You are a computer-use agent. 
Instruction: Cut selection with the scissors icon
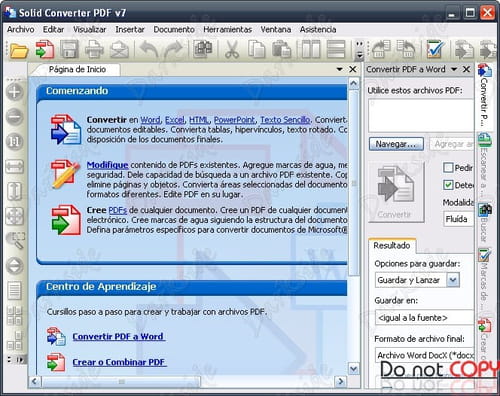point(232,49)
